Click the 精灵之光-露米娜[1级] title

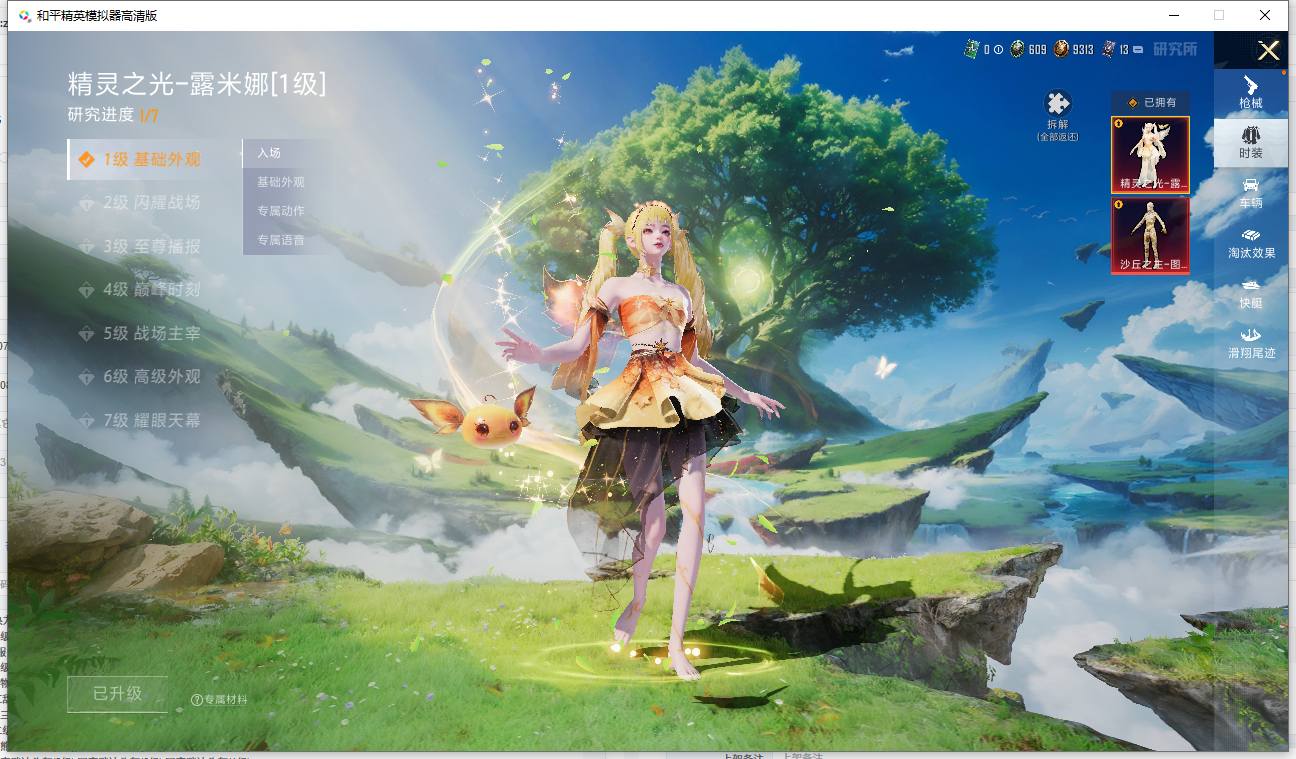(197, 83)
